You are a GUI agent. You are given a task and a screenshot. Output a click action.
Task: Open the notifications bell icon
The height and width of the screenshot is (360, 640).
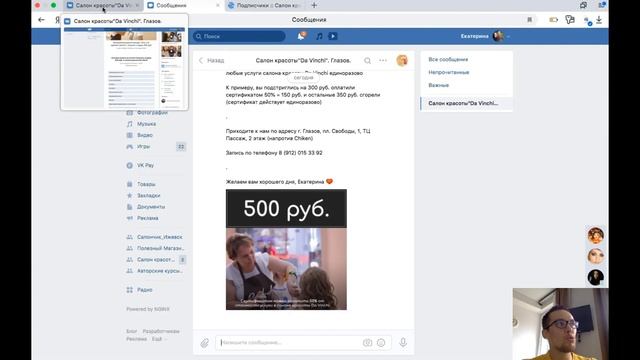(x=301, y=36)
